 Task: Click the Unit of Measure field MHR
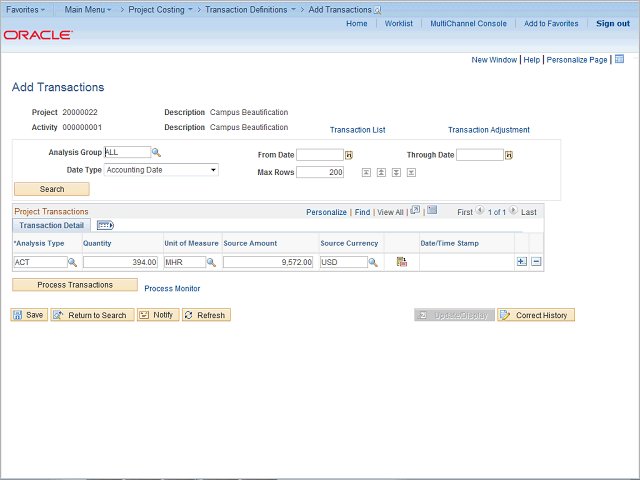185,262
